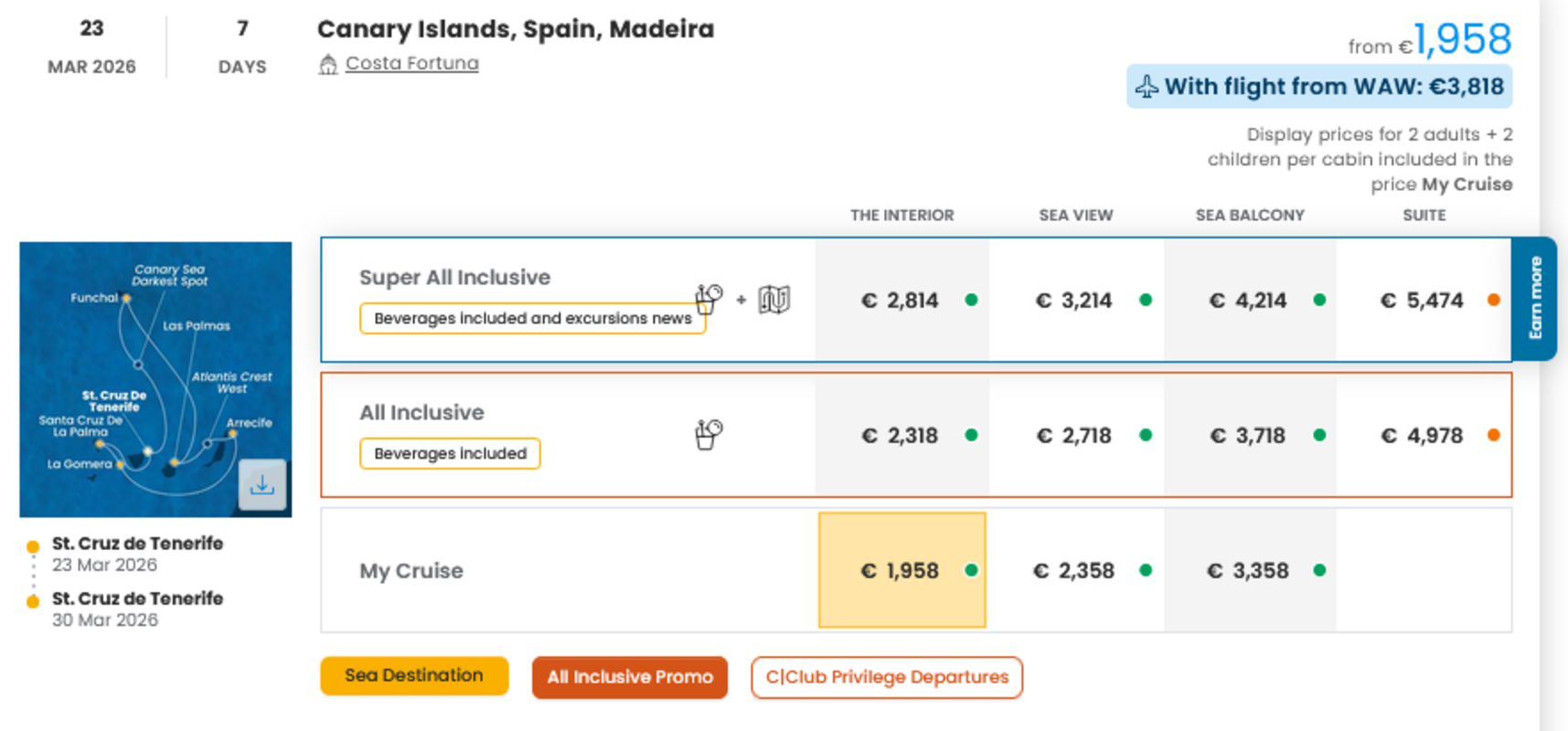This screenshot has height=731, width=1568.
Task: Select Super All Inclusive sea view € 3,214
Action: (1075, 301)
